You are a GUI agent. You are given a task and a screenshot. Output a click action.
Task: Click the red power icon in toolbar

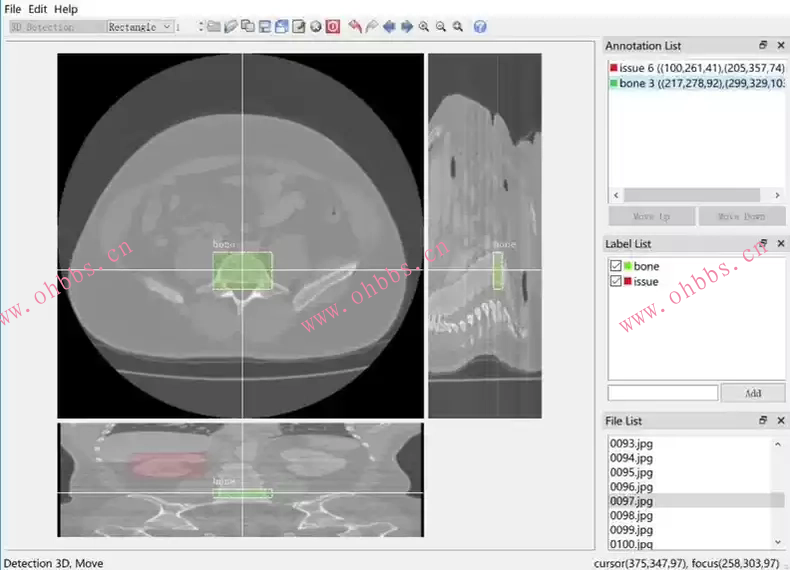(x=333, y=27)
